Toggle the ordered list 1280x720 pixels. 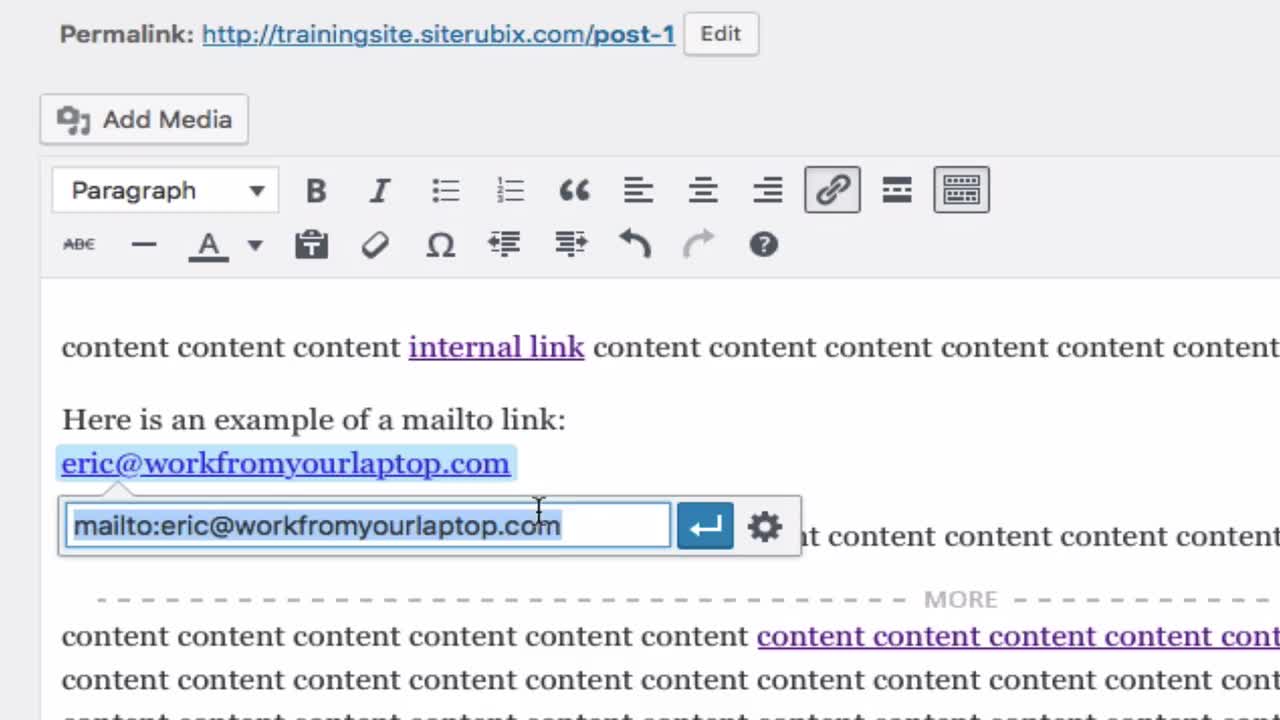click(x=510, y=189)
